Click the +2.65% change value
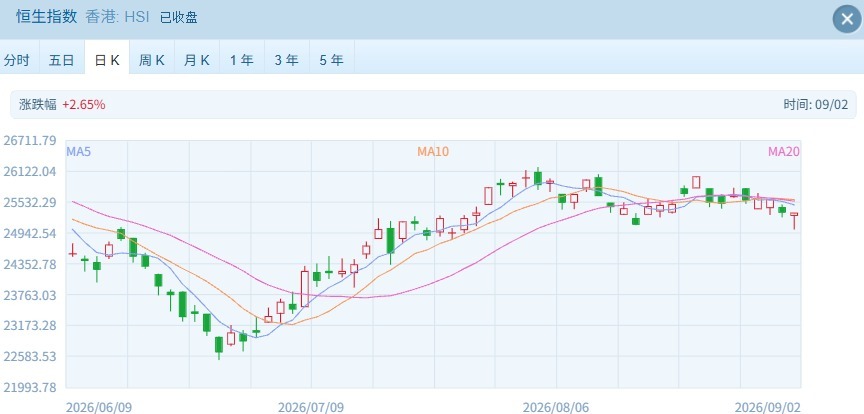This screenshot has width=864, height=414. point(83,105)
